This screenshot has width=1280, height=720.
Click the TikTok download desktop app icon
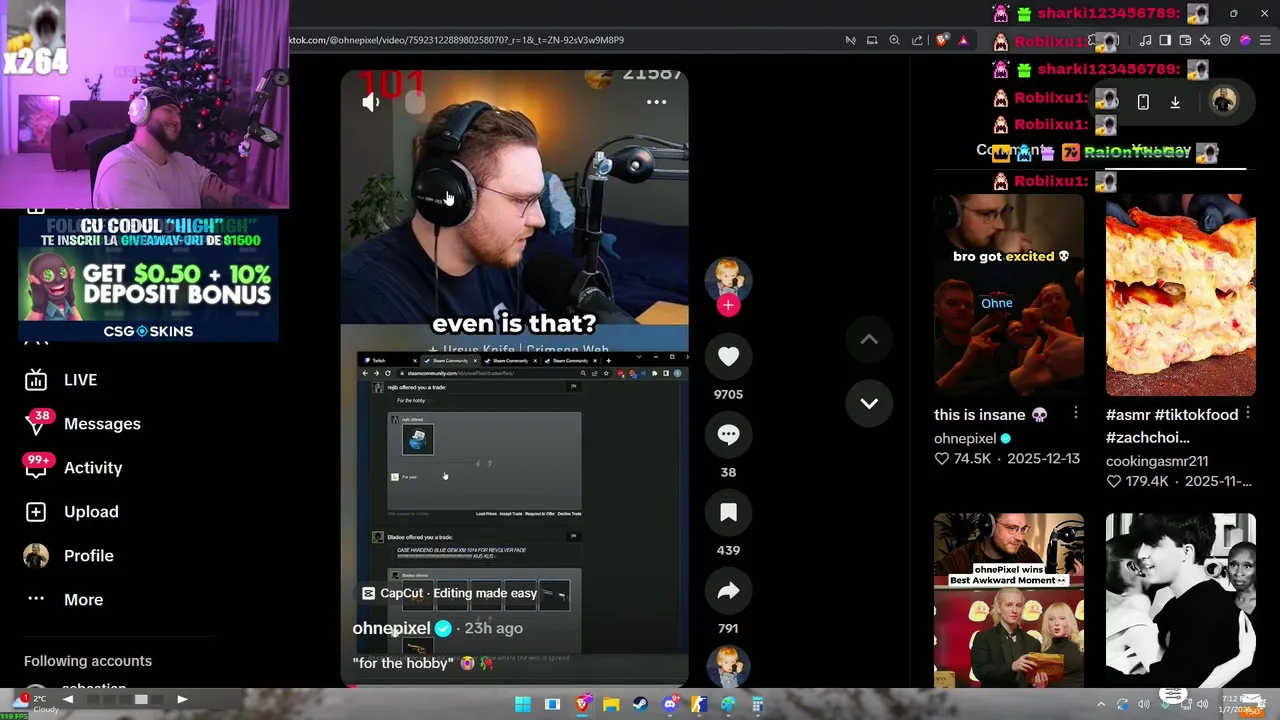1175,102
